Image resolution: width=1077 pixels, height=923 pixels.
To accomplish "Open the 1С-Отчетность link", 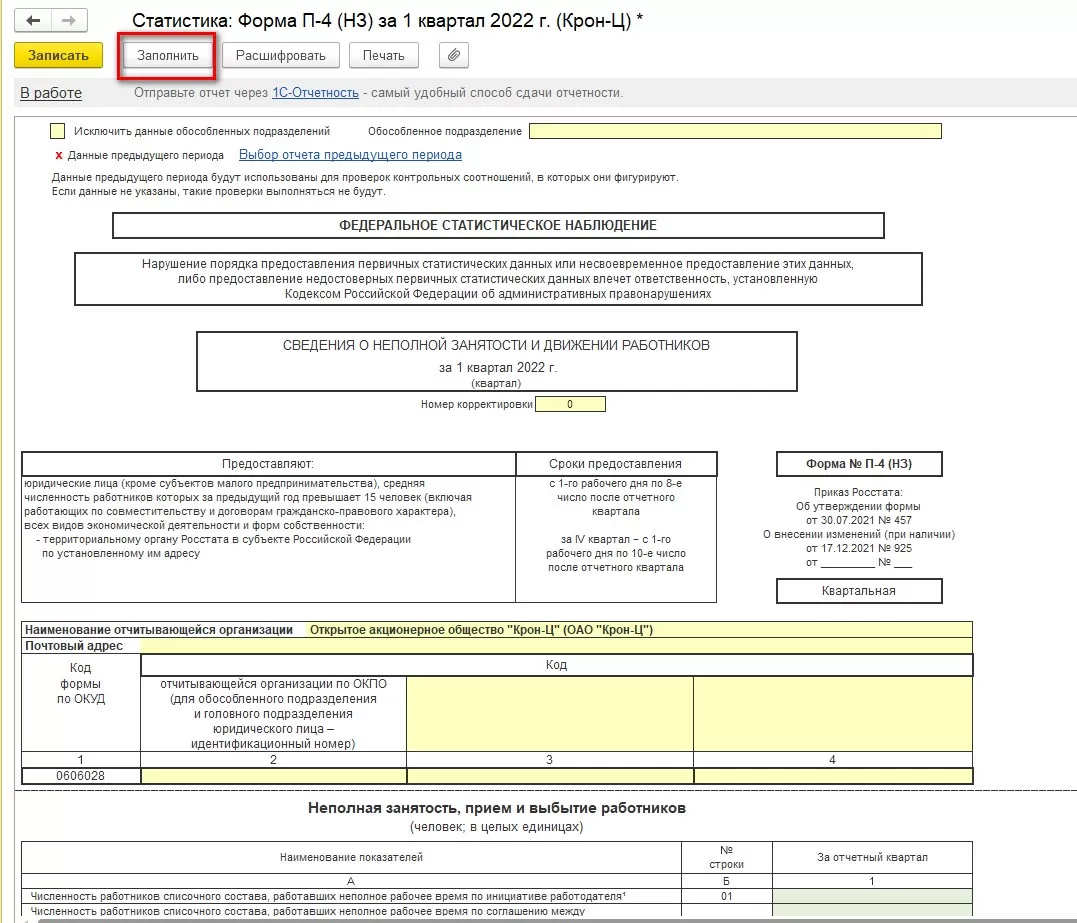I will 315,93.
